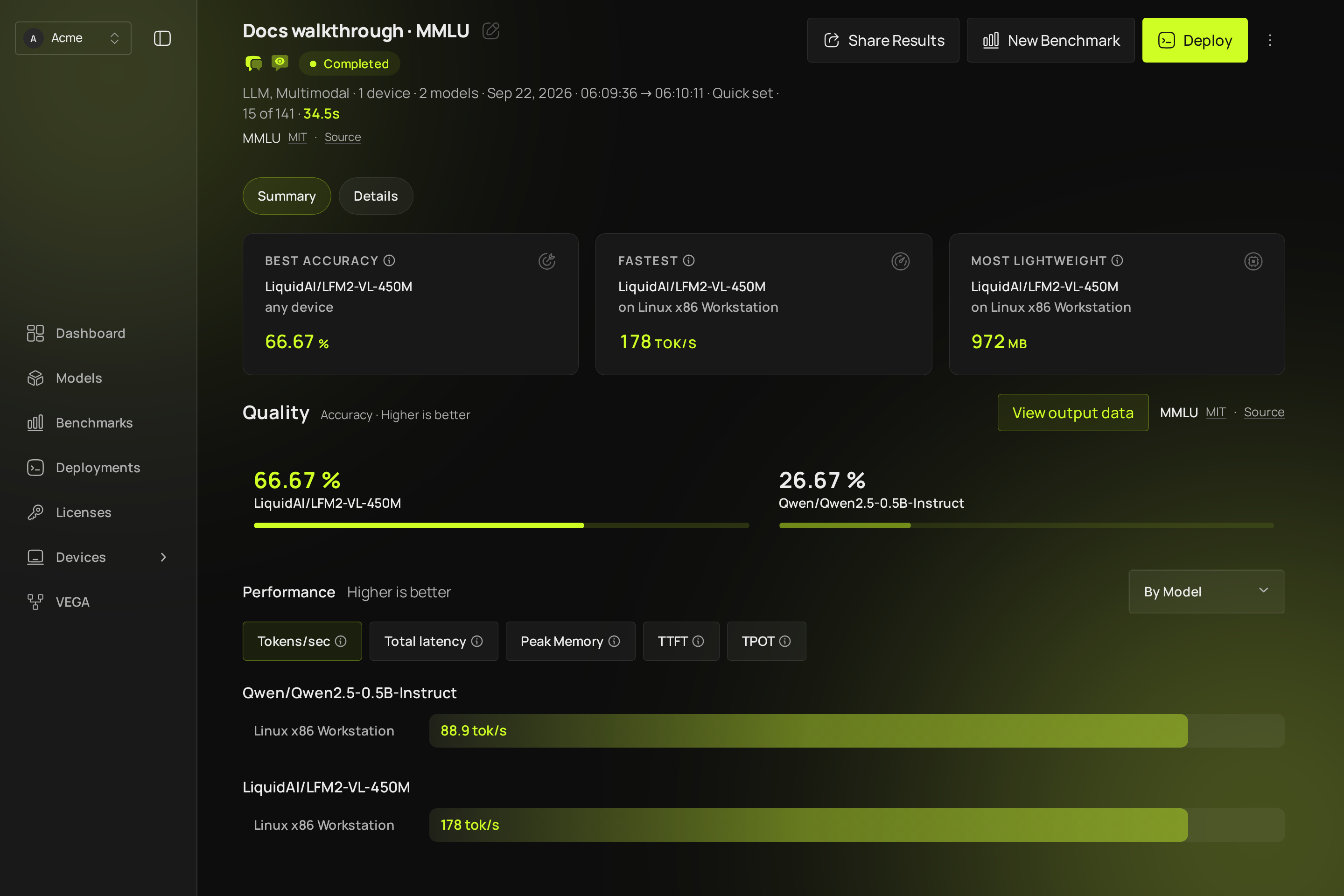Switch to the Summary tab
The image size is (1344, 896).
[286, 196]
